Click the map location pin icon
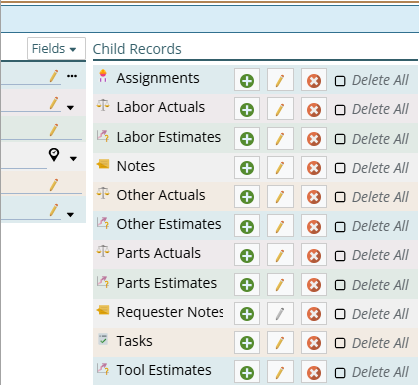 [54, 155]
